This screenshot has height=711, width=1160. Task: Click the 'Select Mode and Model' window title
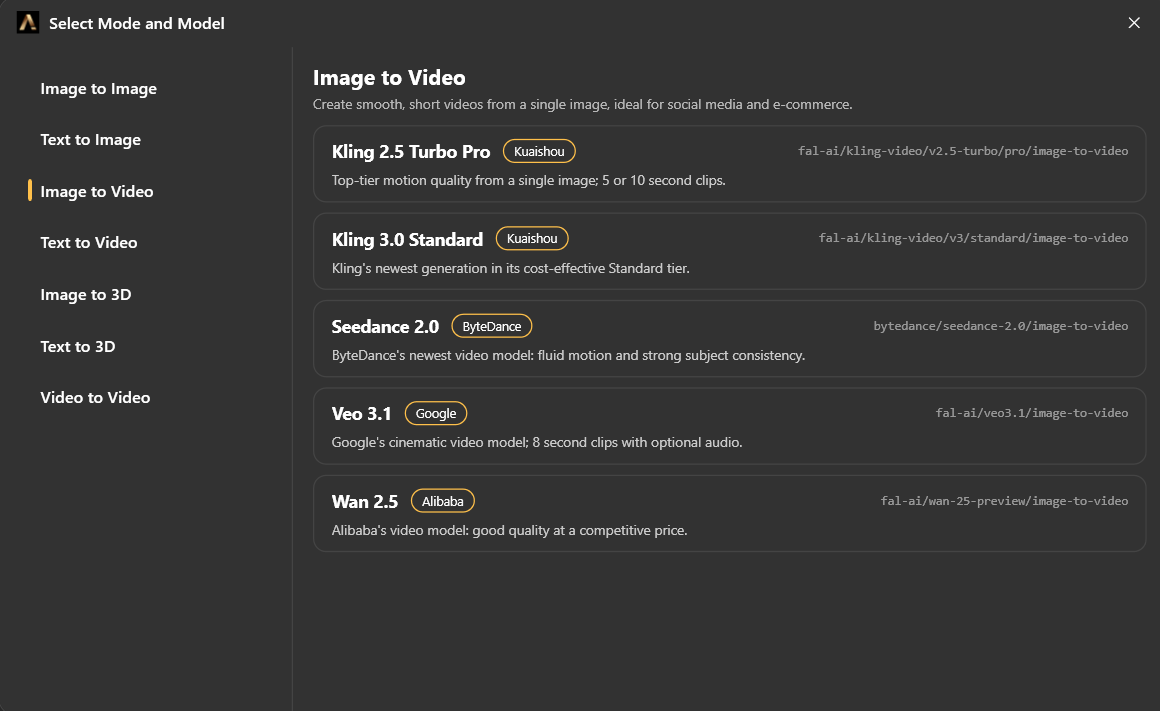[x=137, y=24]
